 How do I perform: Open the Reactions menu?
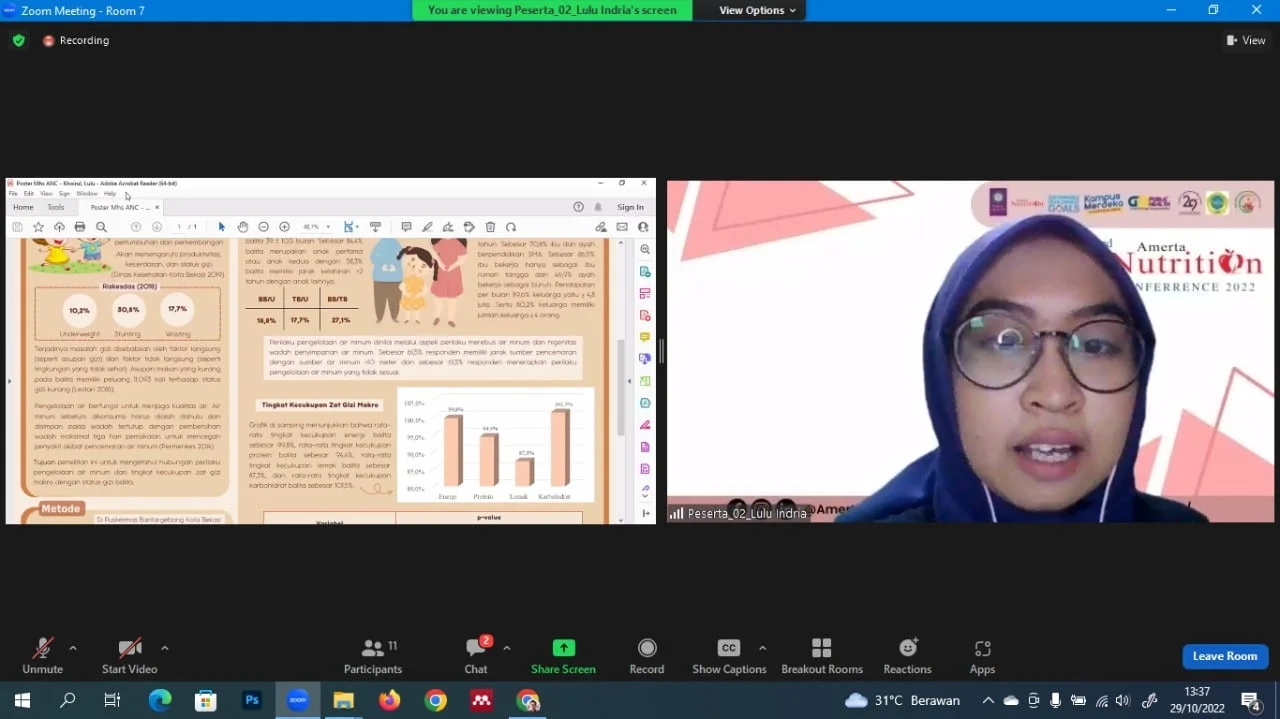[908, 656]
